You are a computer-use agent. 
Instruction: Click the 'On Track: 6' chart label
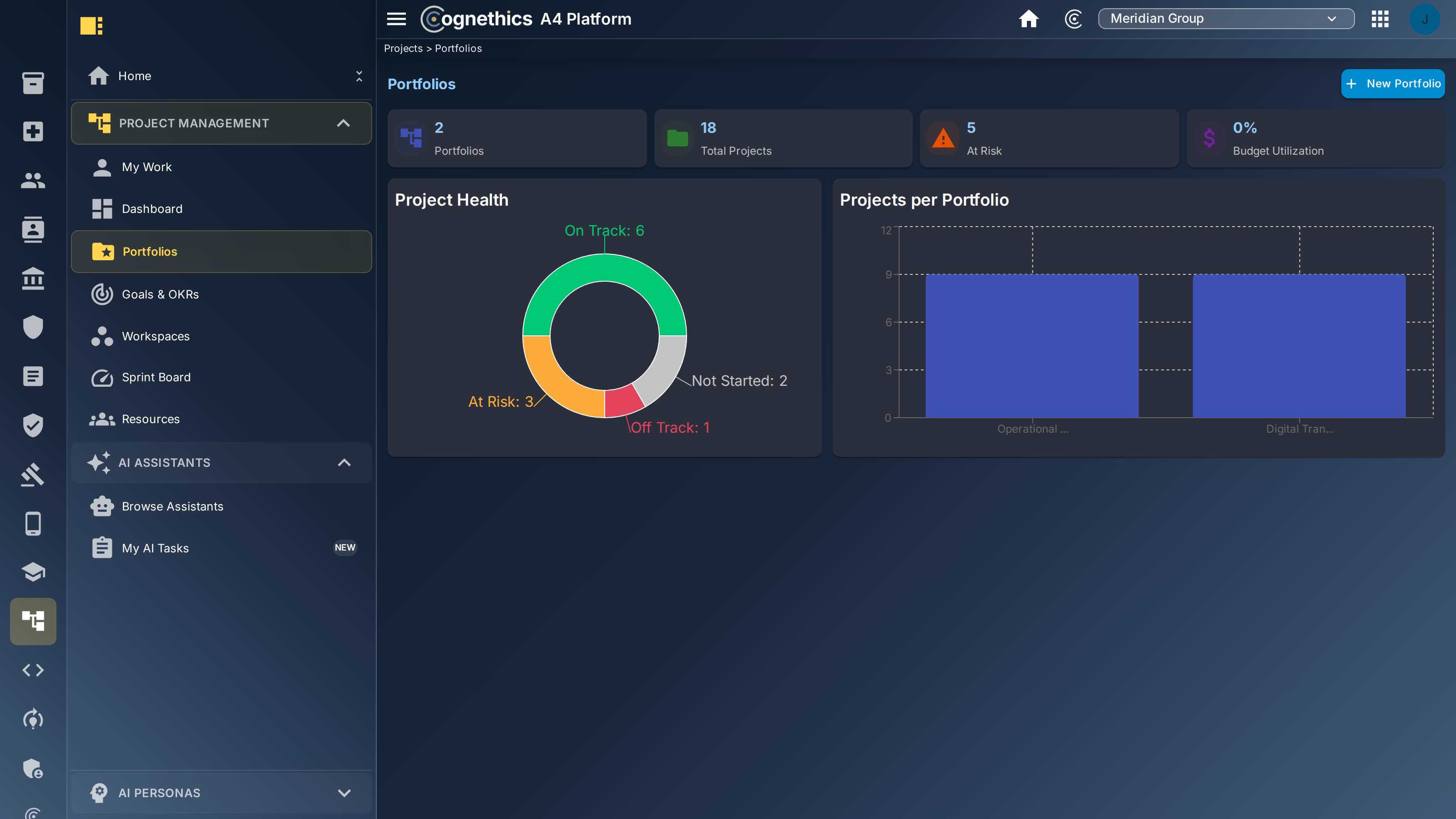point(604,231)
